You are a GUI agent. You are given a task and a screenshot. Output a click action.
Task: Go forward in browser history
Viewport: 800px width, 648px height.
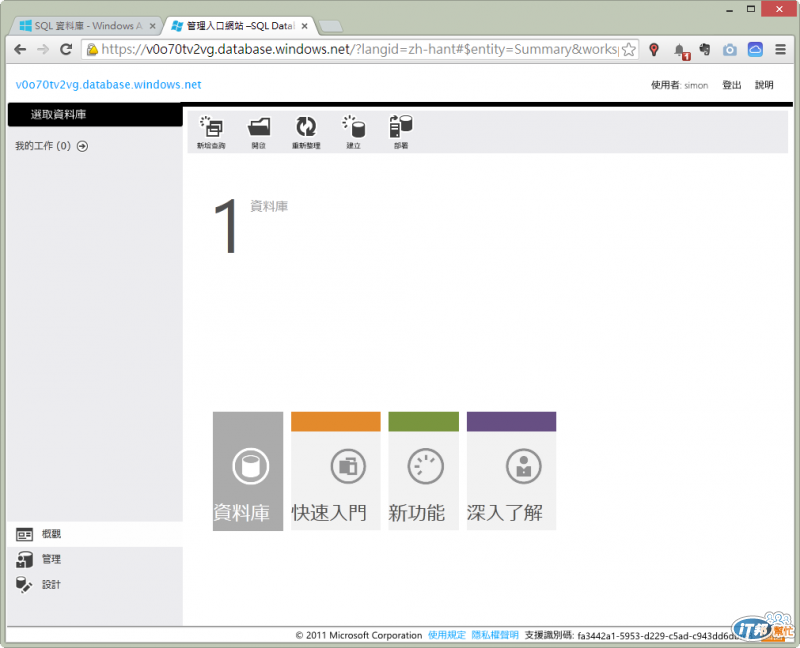tap(43, 49)
